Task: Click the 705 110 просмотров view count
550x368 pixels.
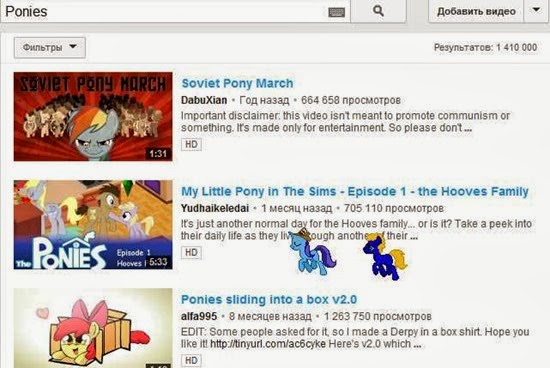Action: [394, 208]
